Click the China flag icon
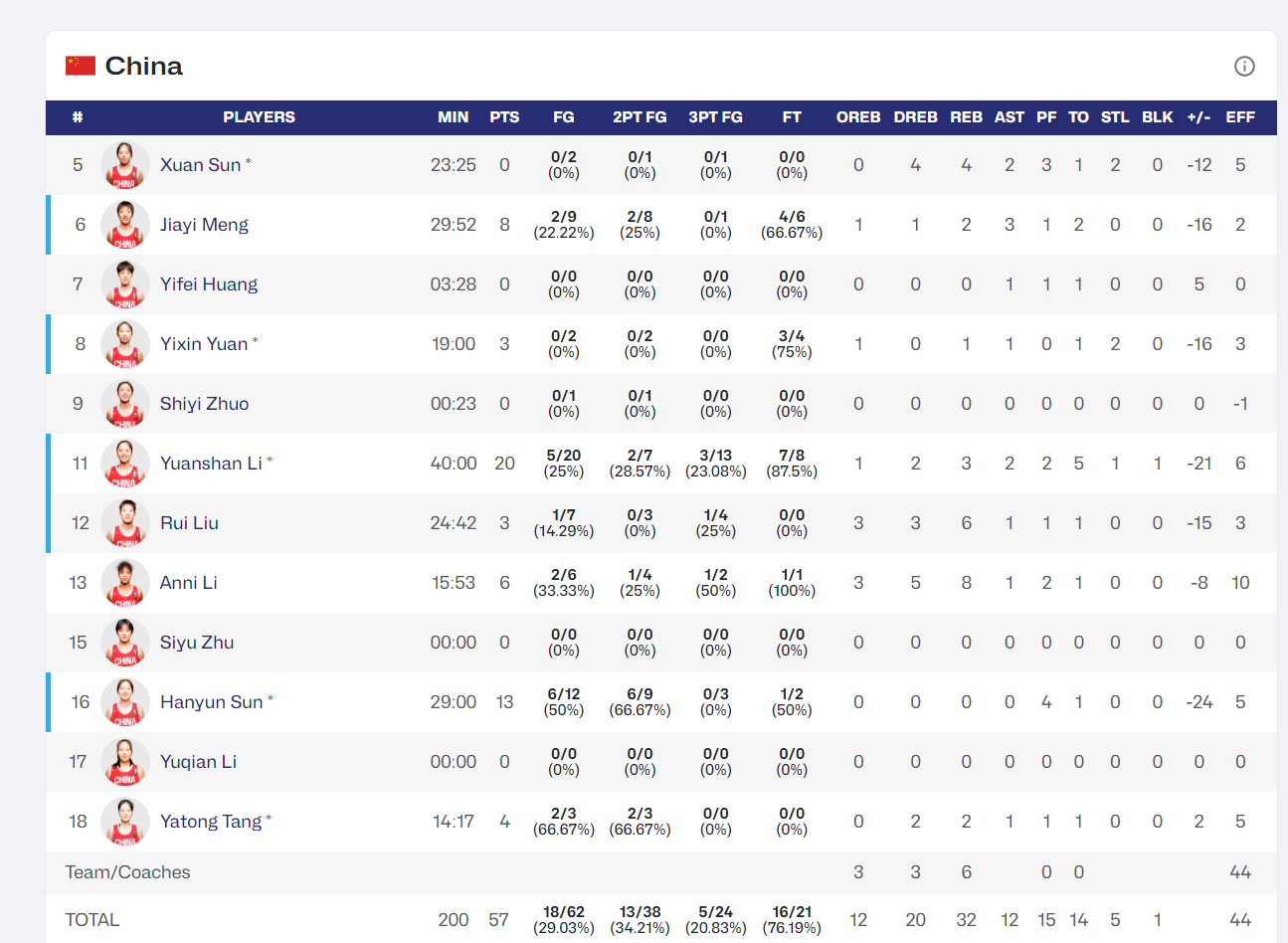The height and width of the screenshot is (943, 1288). (x=81, y=66)
